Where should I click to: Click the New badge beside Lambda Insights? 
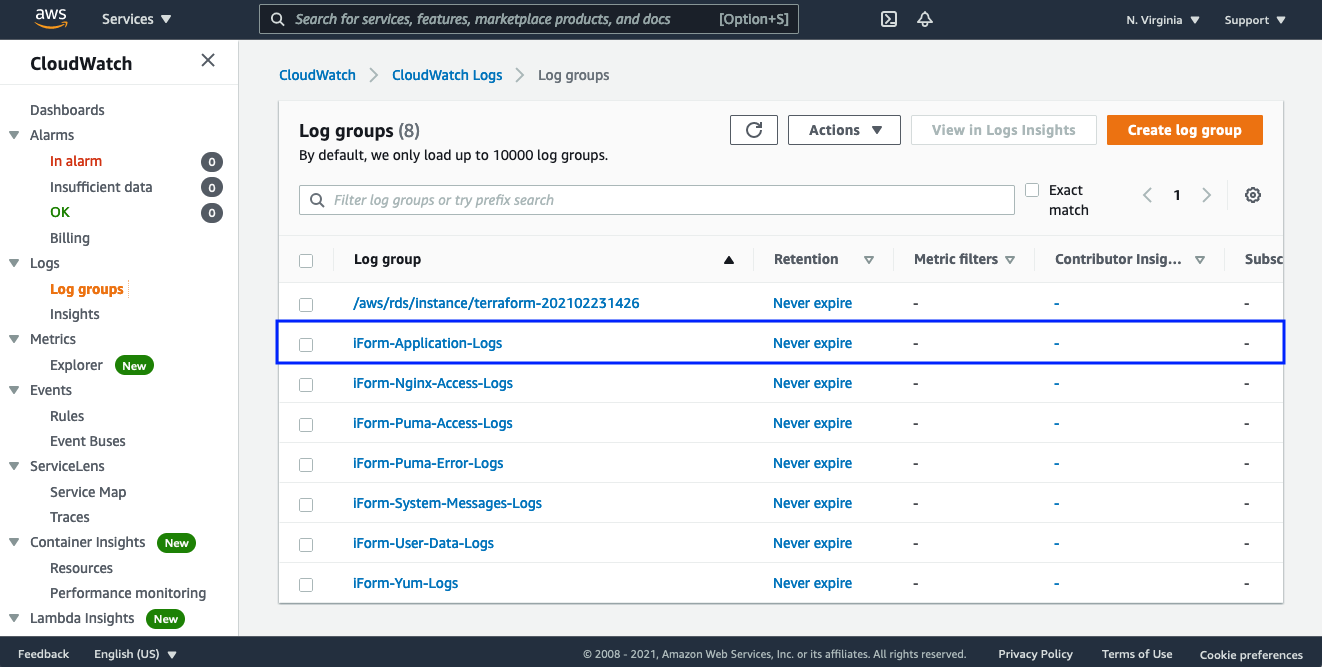click(166, 619)
